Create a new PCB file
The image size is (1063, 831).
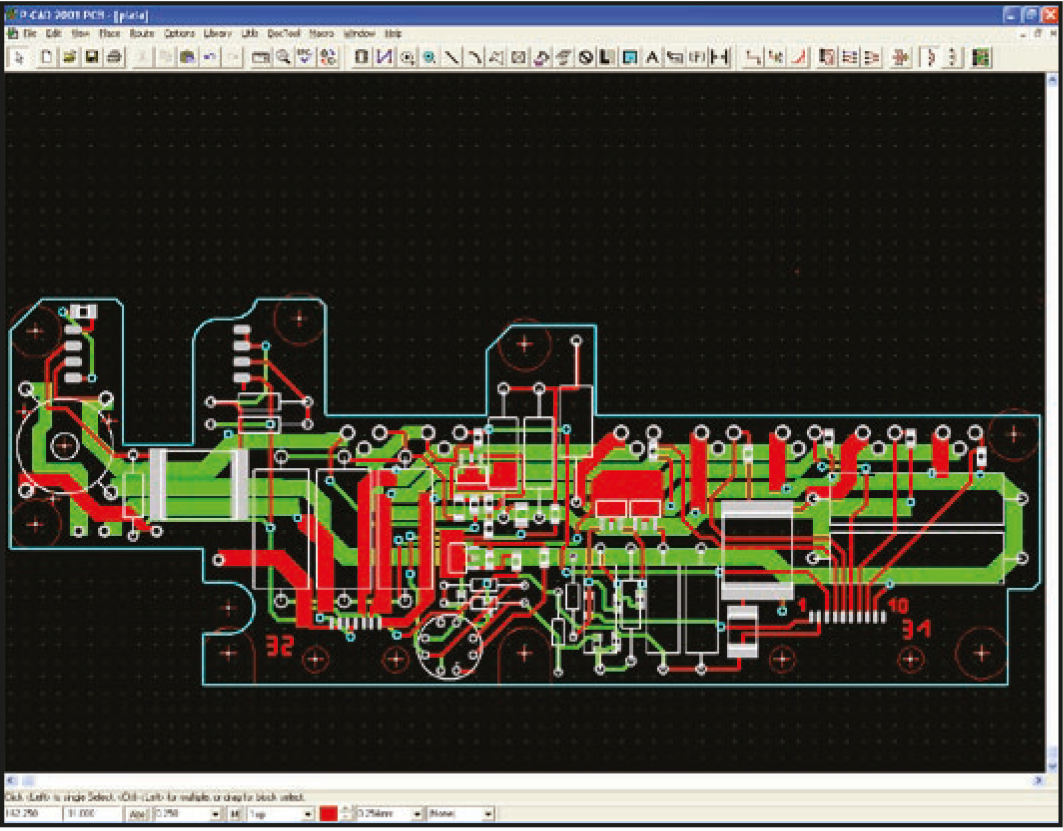(46, 57)
